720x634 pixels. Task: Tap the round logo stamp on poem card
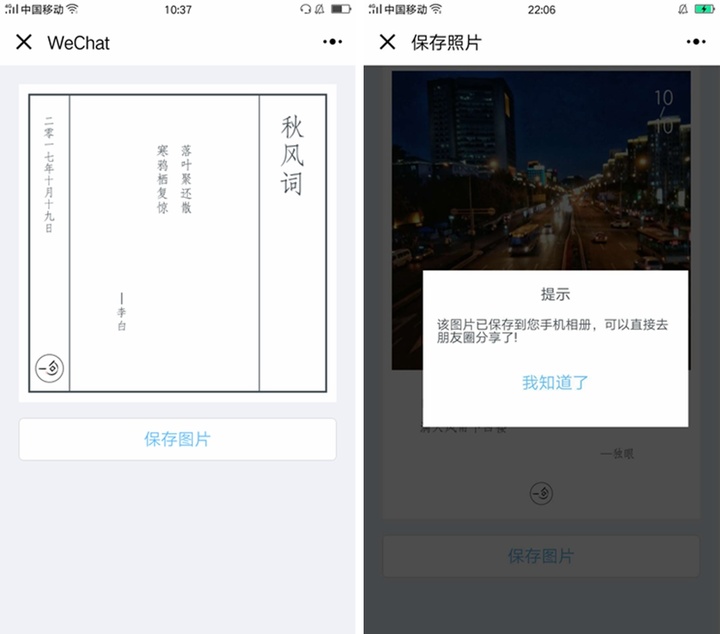[x=50, y=368]
